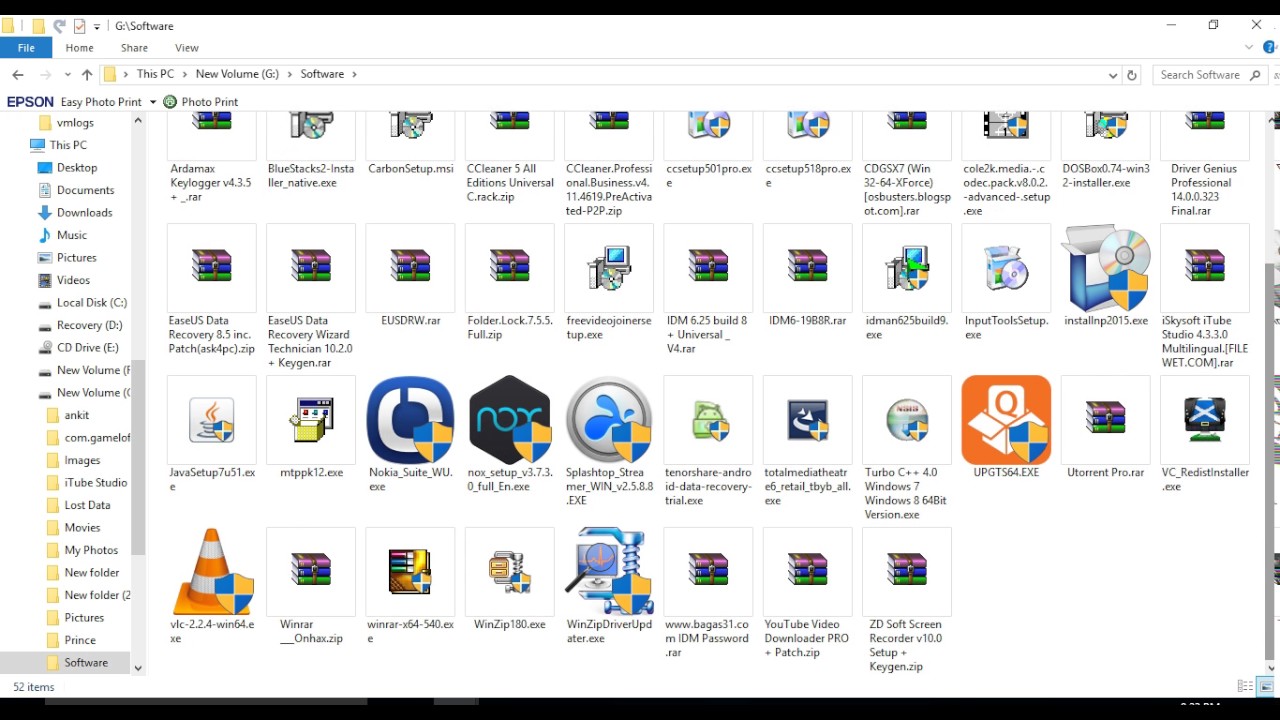Click New Volume (G:) in breadcrumb

(237, 74)
